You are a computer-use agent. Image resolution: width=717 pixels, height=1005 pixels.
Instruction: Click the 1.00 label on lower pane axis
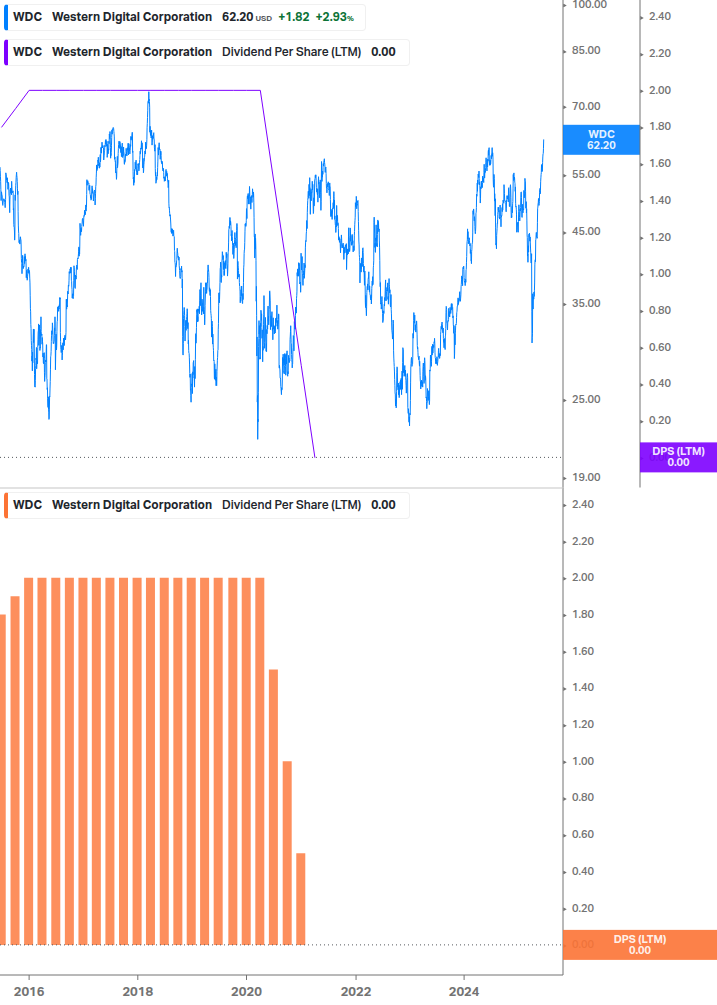583,761
